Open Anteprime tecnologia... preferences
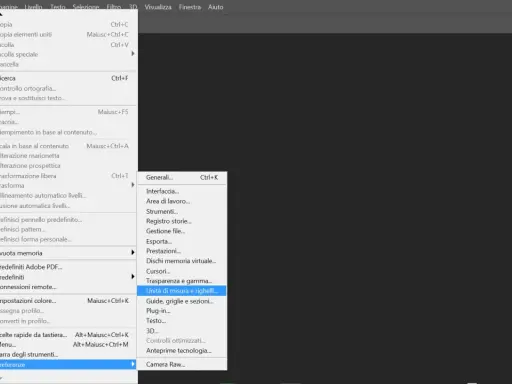 (x=182, y=351)
